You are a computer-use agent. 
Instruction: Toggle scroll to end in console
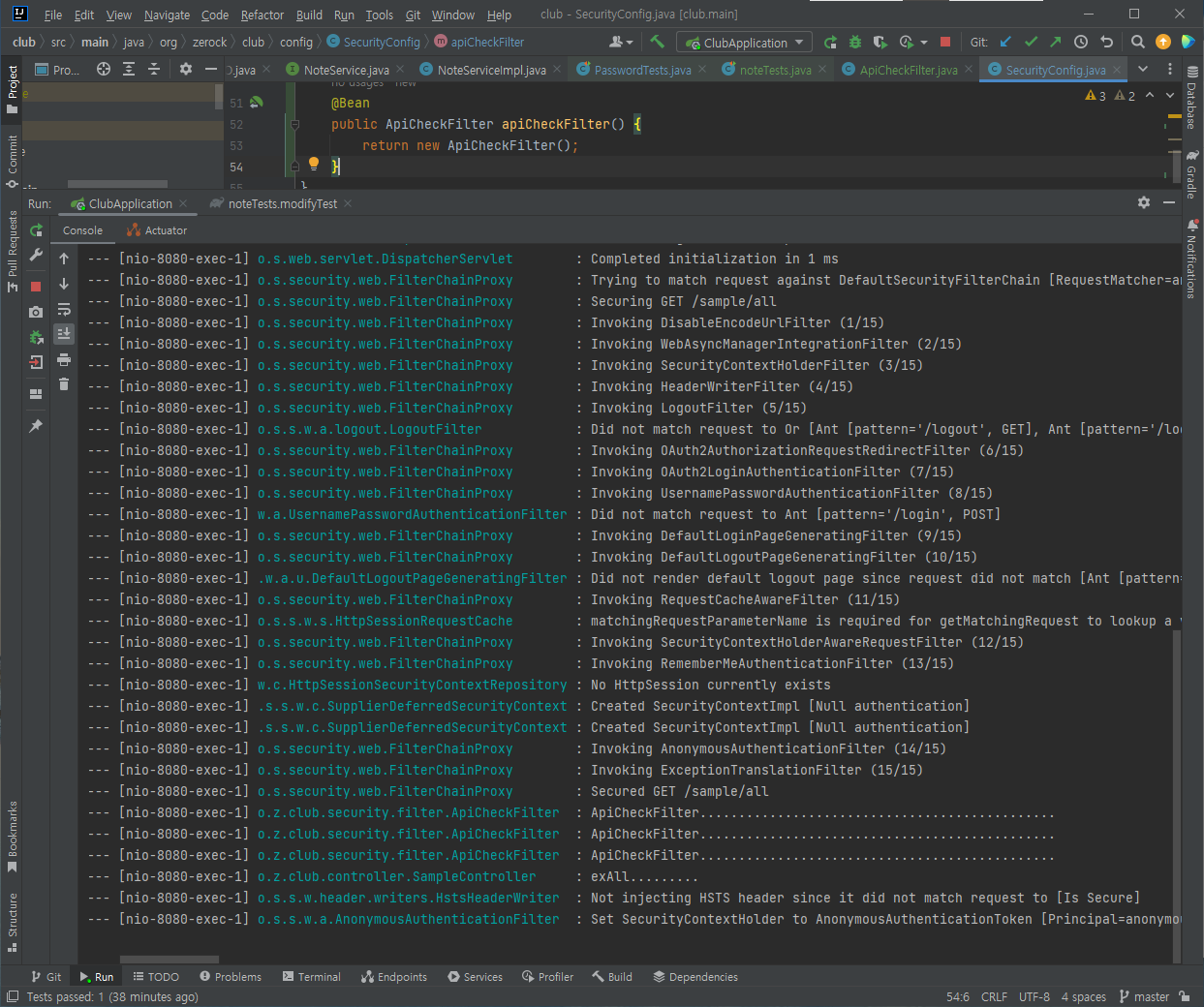point(64,334)
